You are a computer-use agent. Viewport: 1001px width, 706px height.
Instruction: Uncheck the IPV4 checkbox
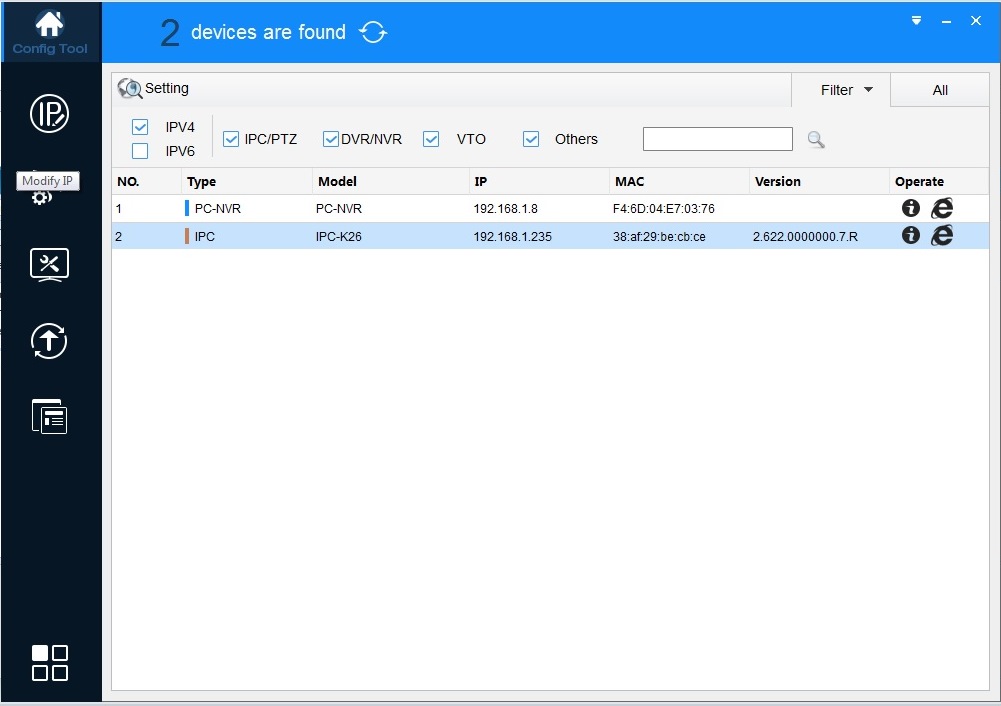pos(140,127)
